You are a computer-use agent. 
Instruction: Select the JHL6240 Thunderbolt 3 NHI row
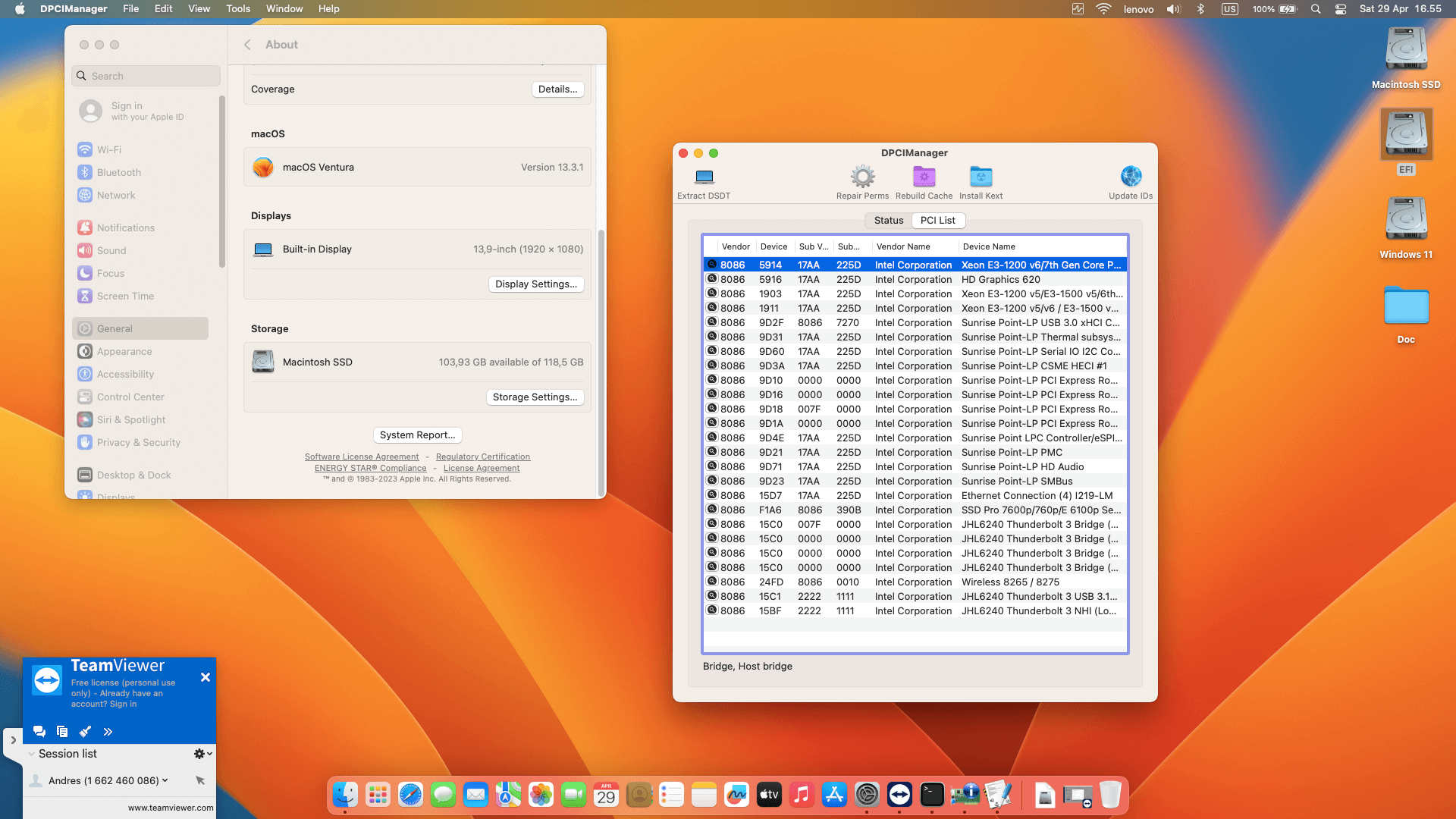(x=915, y=610)
